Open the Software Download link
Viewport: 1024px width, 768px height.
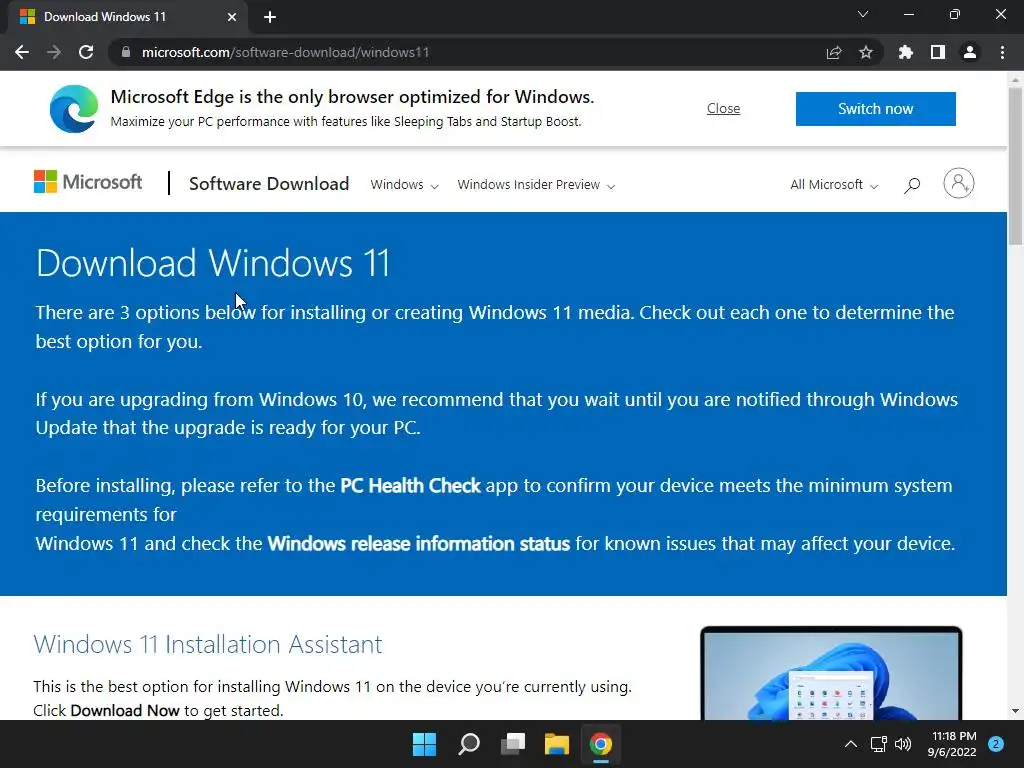(269, 184)
